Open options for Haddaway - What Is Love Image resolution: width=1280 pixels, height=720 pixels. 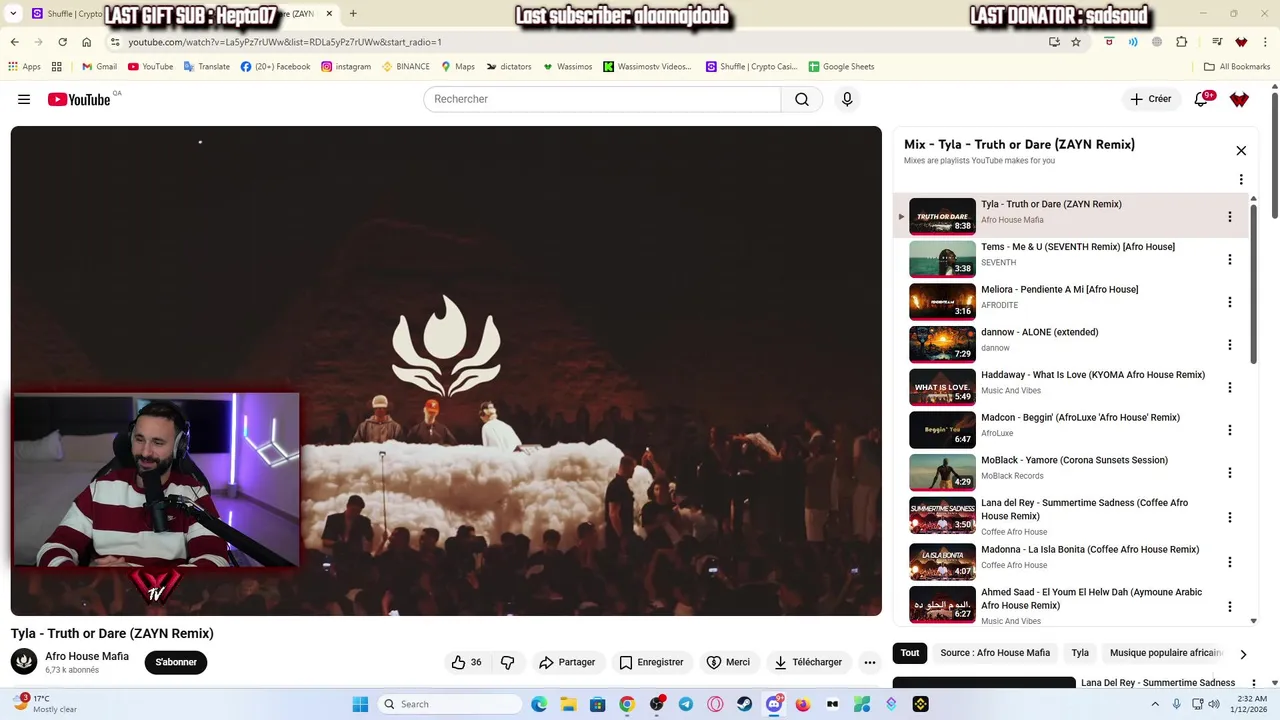click(x=1230, y=387)
